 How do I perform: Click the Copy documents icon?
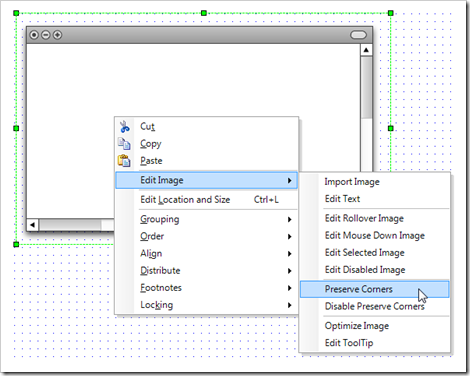(124, 144)
